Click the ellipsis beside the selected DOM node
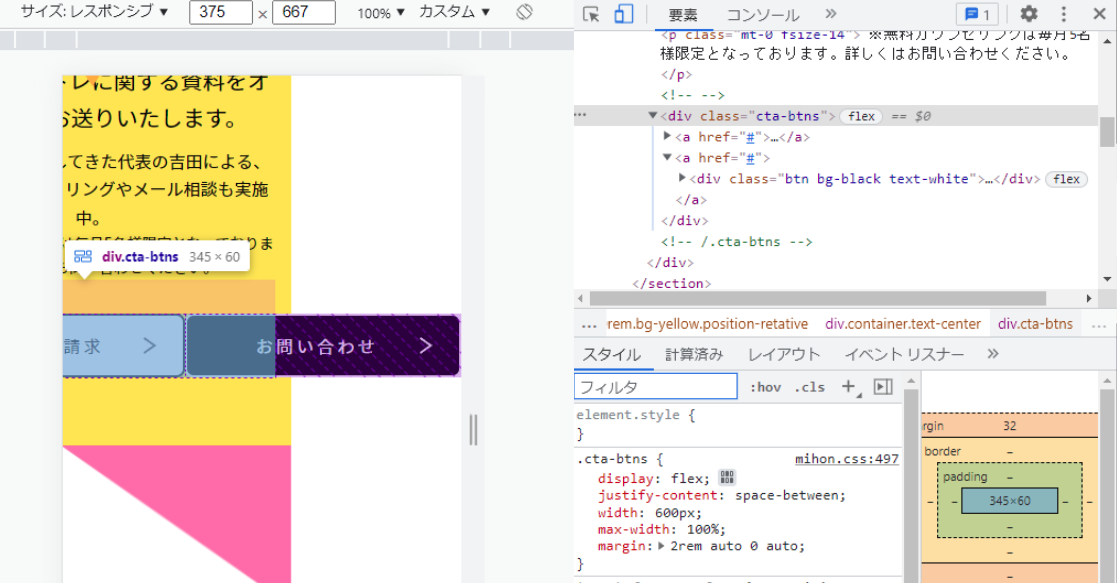Image resolution: width=1117 pixels, height=583 pixels. coord(581,115)
